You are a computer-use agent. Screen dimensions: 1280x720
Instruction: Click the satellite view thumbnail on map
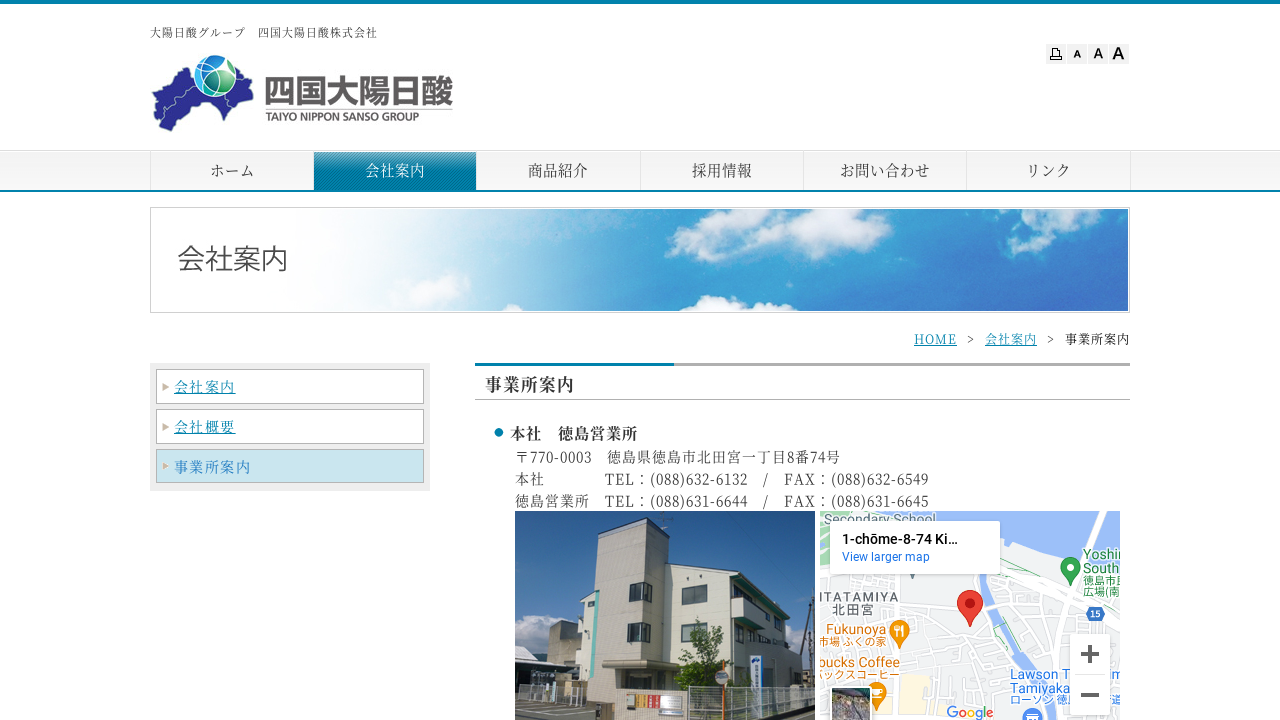pos(851,704)
